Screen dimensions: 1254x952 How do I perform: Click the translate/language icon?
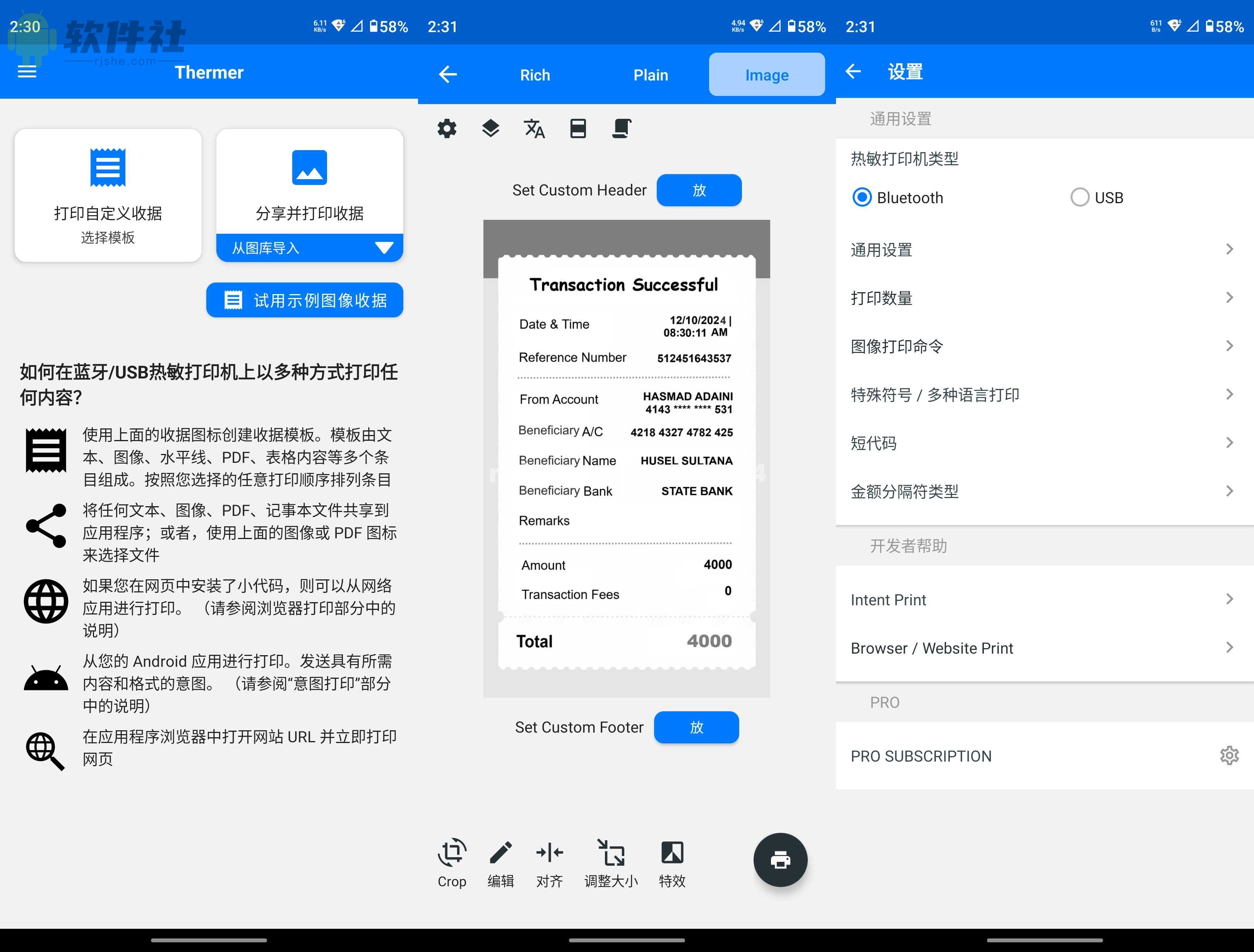[x=533, y=129]
